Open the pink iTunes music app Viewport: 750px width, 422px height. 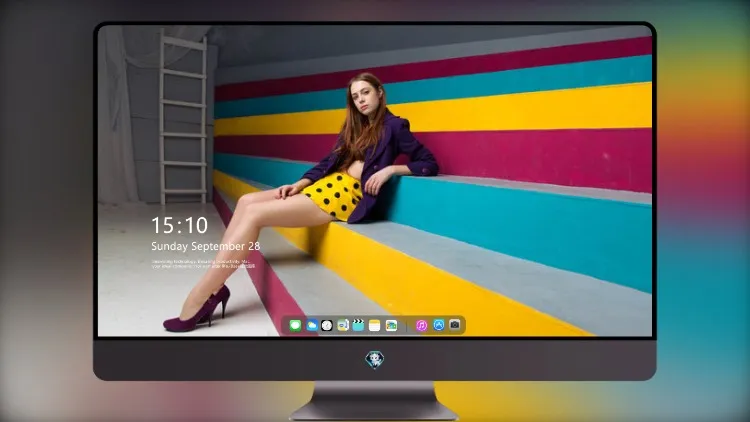[x=421, y=326]
